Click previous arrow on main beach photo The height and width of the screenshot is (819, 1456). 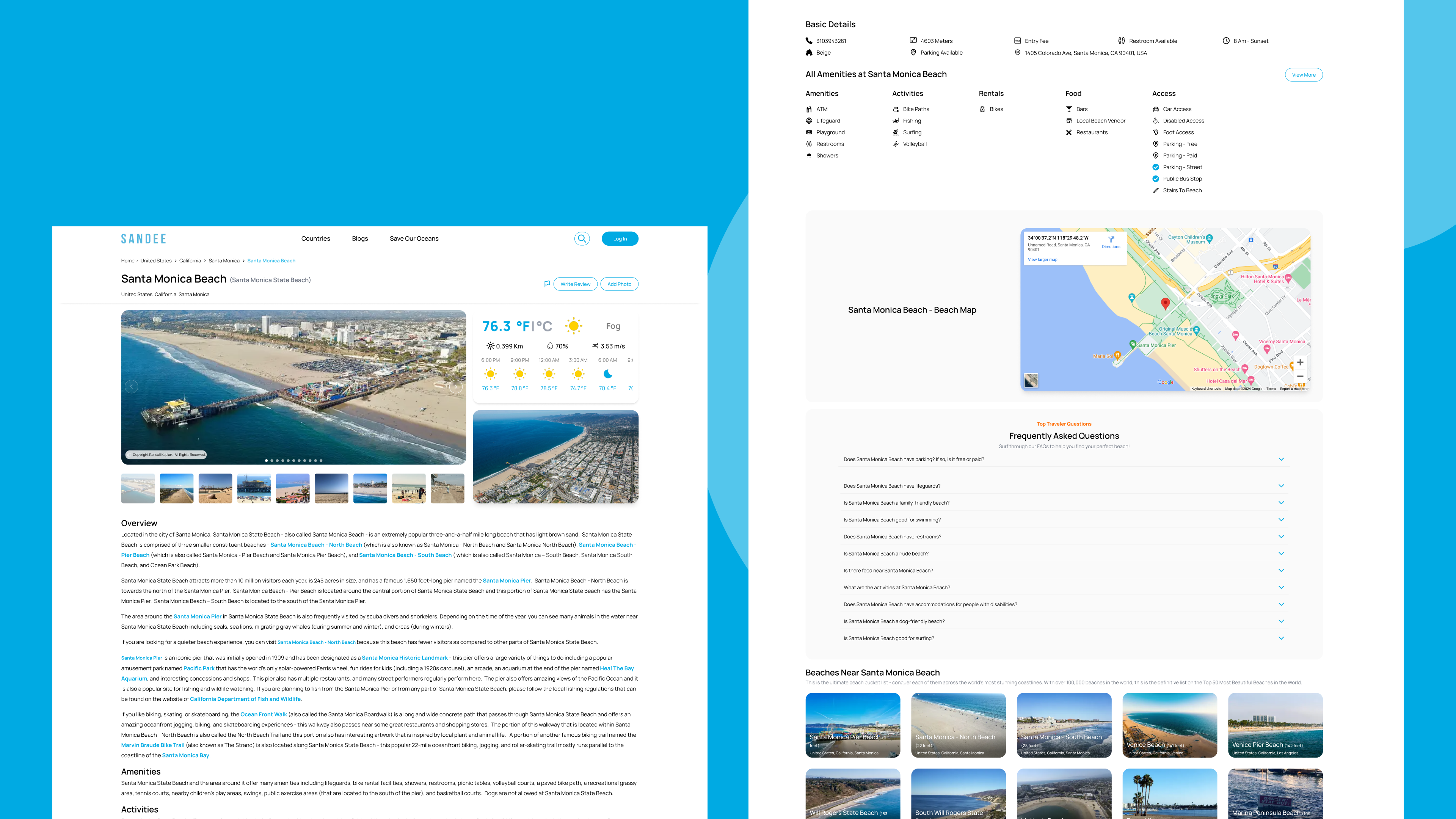[131, 387]
